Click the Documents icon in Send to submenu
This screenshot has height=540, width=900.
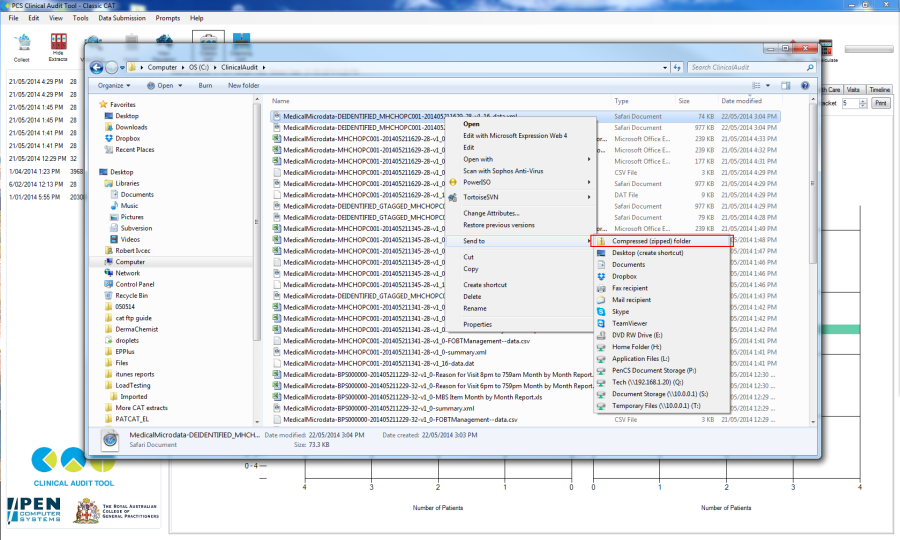(601, 265)
